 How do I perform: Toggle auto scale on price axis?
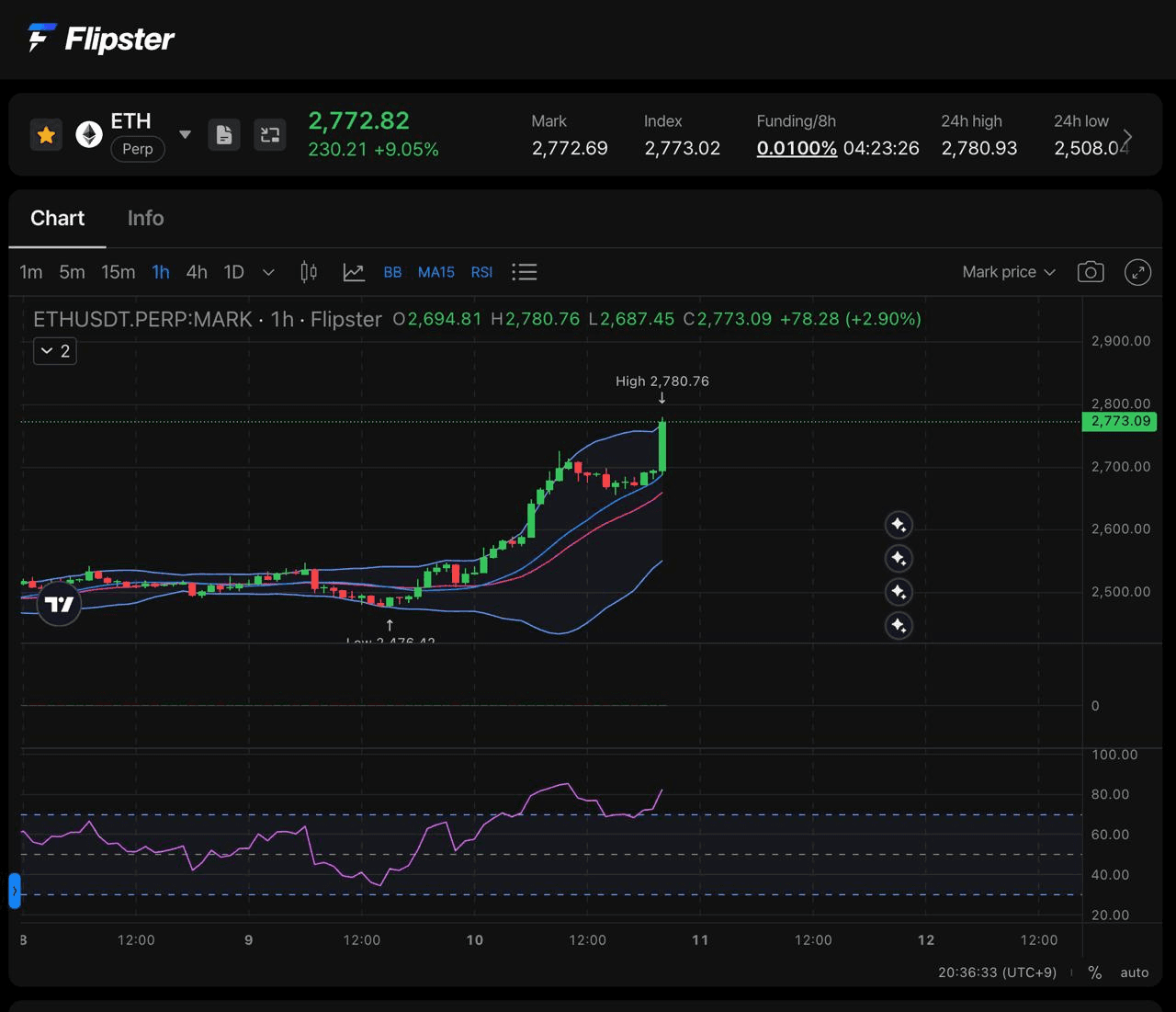pos(1134,972)
